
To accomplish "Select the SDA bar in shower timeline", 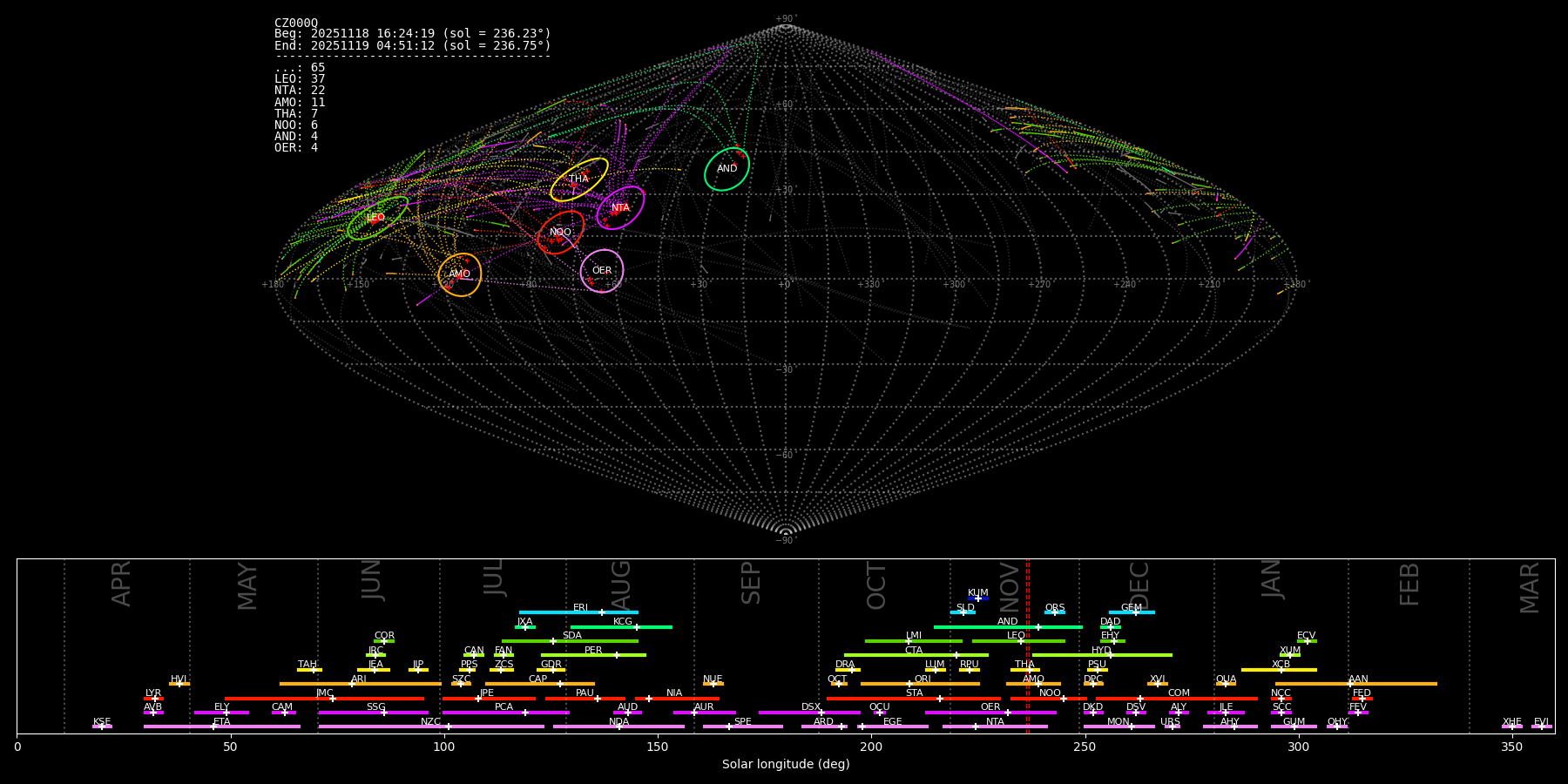I will [570, 641].
